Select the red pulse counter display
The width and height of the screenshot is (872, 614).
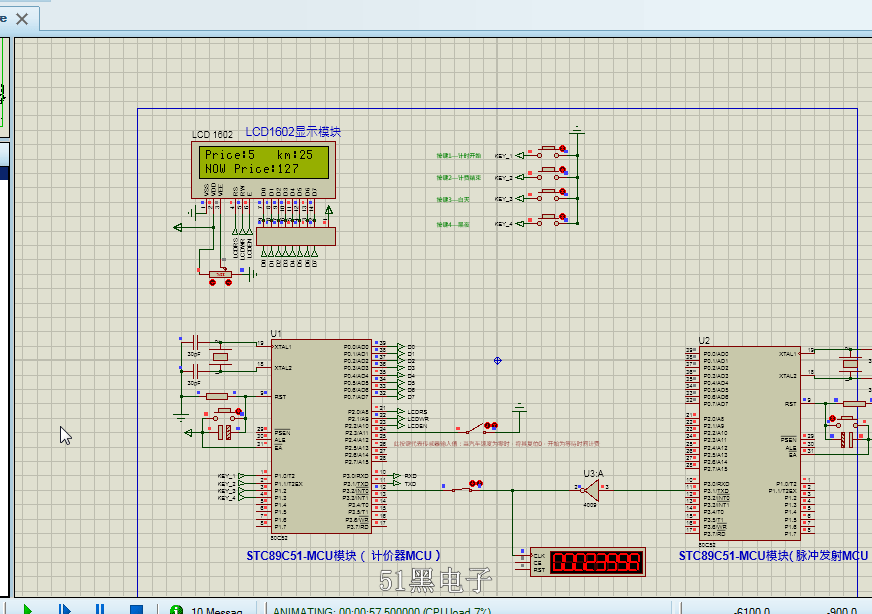(x=588, y=562)
